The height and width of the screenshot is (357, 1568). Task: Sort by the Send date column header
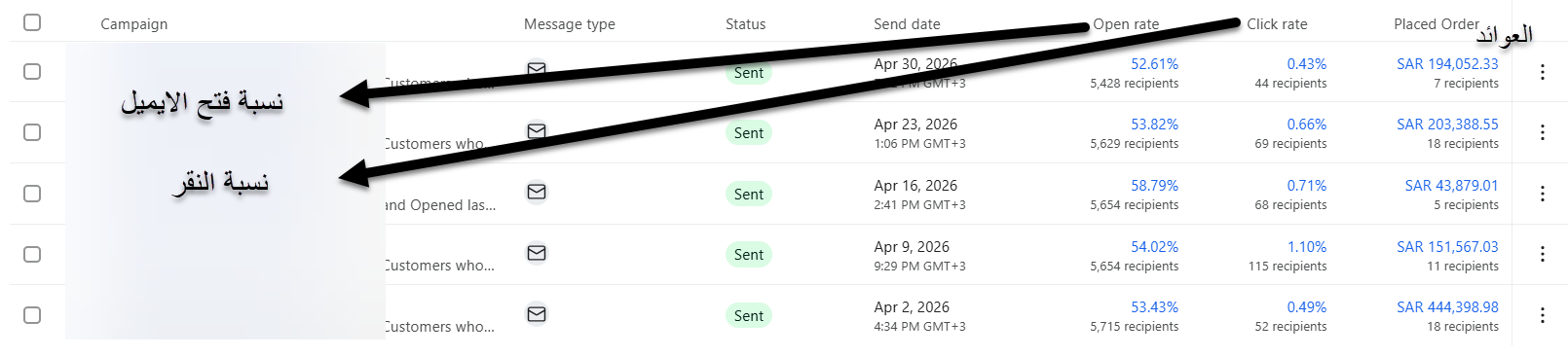(907, 24)
